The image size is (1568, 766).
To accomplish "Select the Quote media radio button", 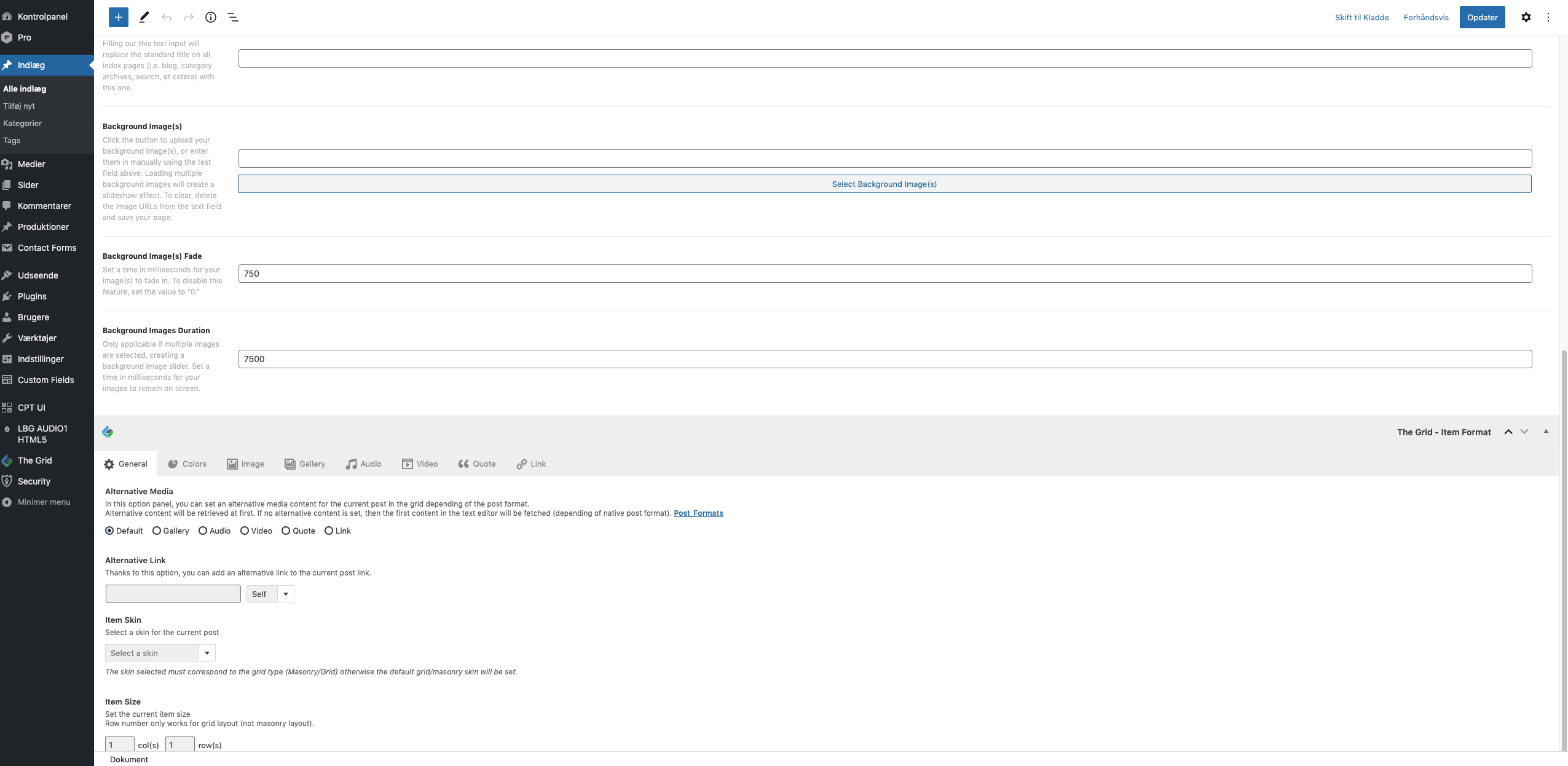I will pos(286,531).
